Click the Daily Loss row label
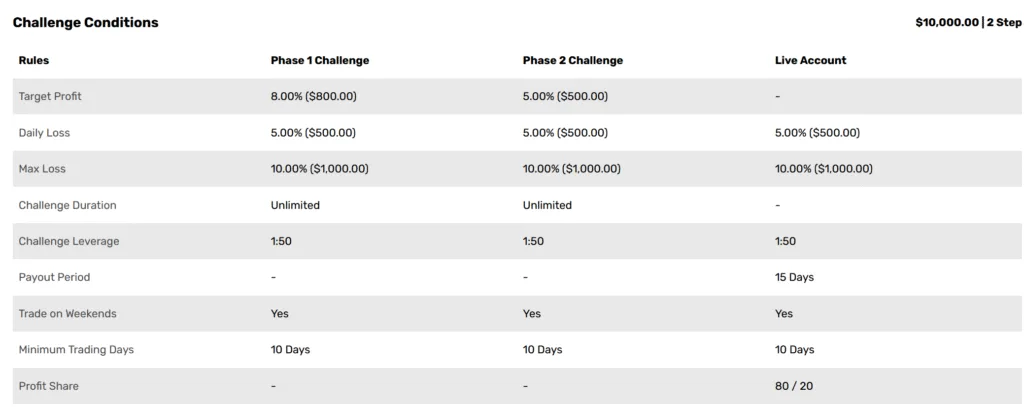The width and height of the screenshot is (1024, 407). point(44,133)
